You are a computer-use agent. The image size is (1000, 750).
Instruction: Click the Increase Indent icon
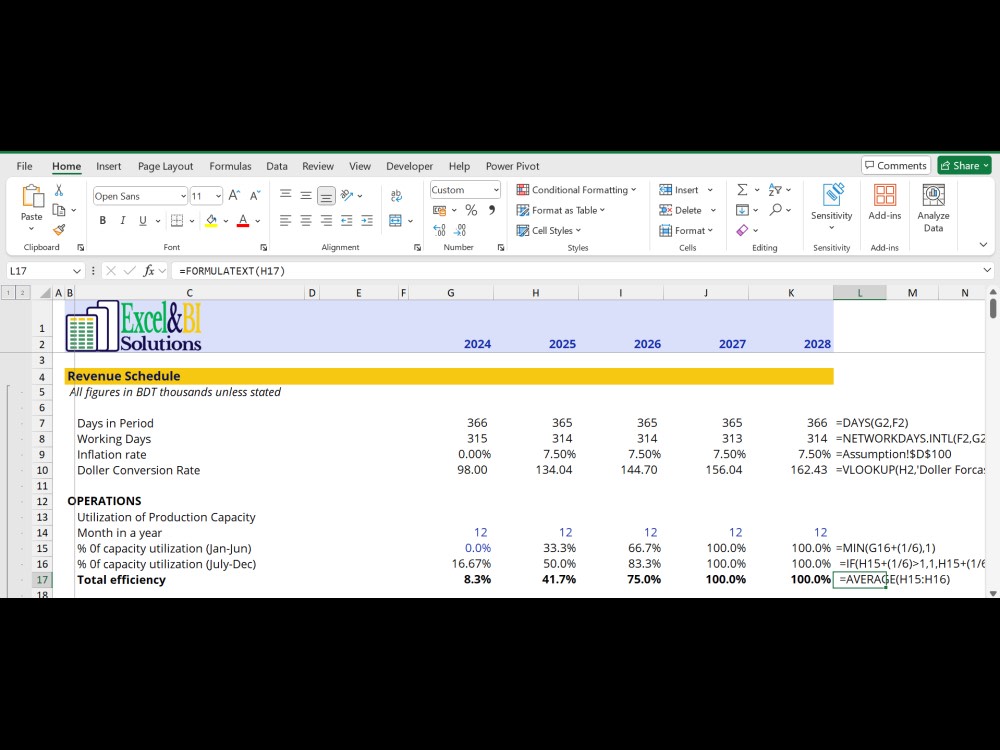(367, 221)
